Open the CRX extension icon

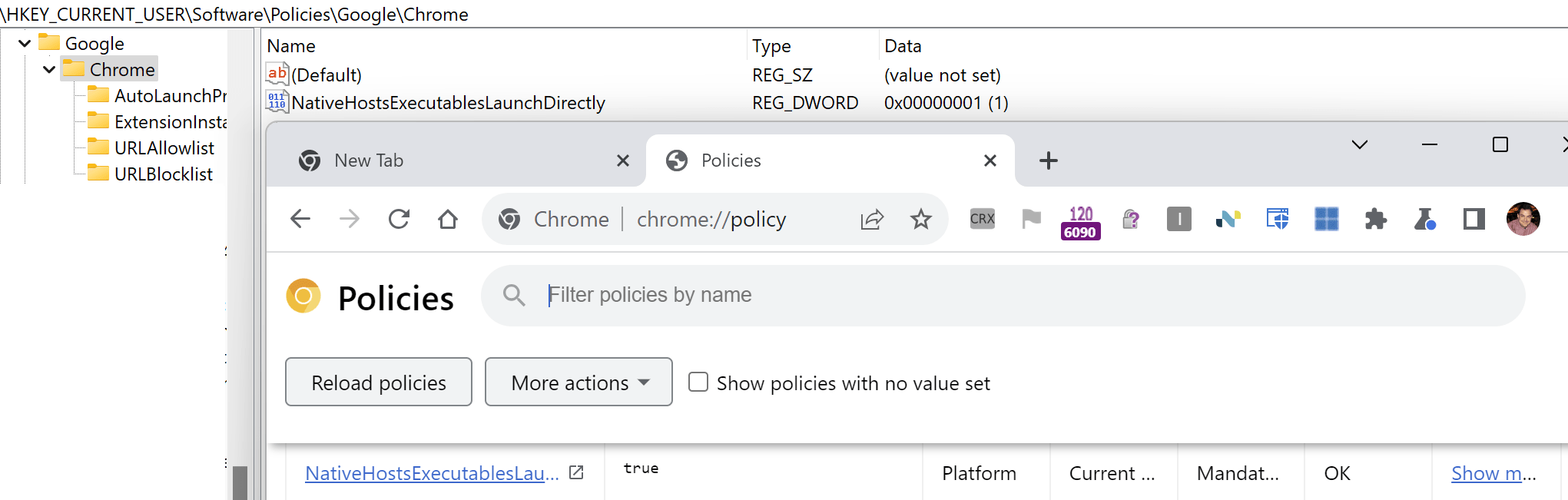982,219
